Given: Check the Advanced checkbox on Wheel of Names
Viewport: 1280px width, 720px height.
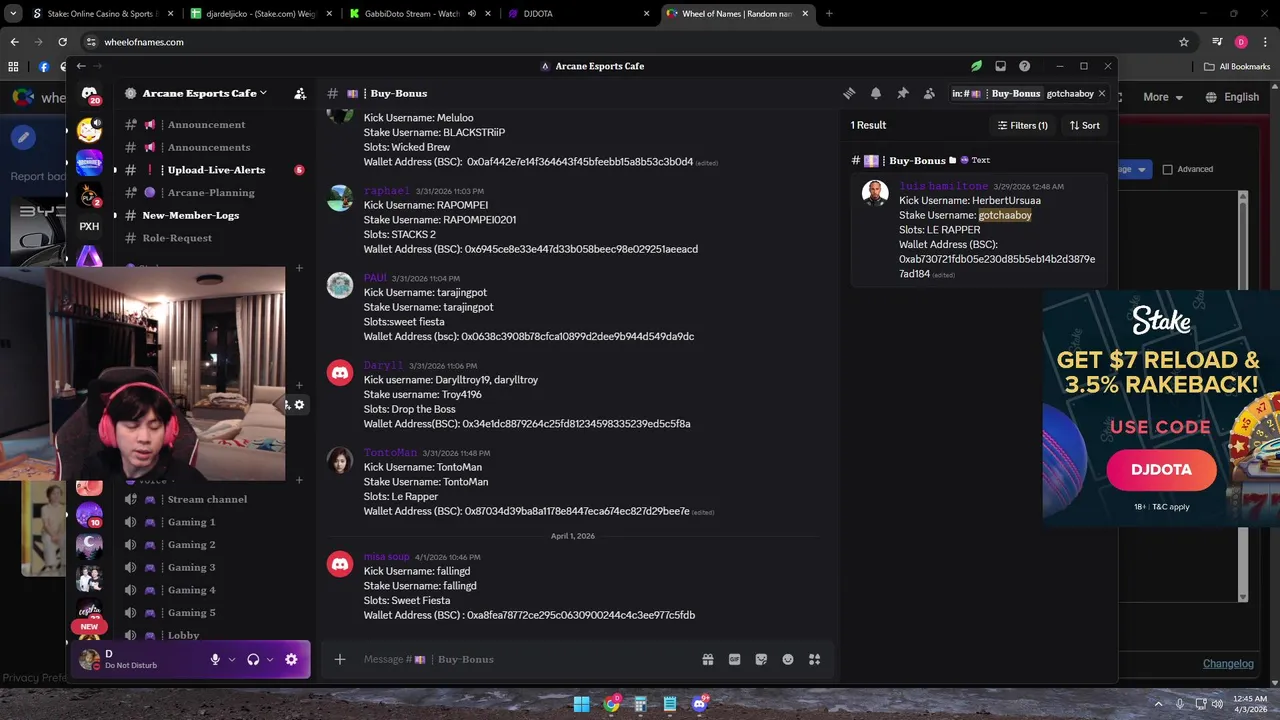Looking at the screenshot, I should [x=1167, y=169].
